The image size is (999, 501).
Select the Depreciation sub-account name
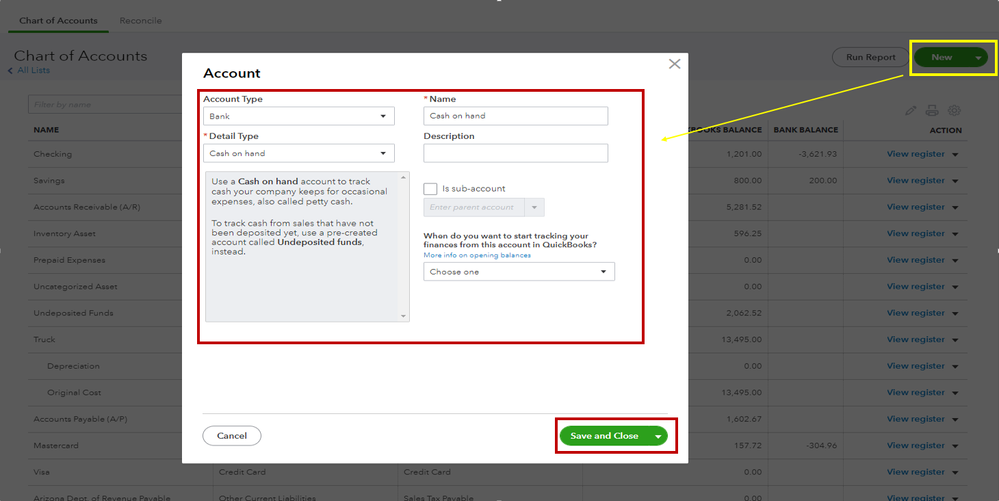point(73,367)
